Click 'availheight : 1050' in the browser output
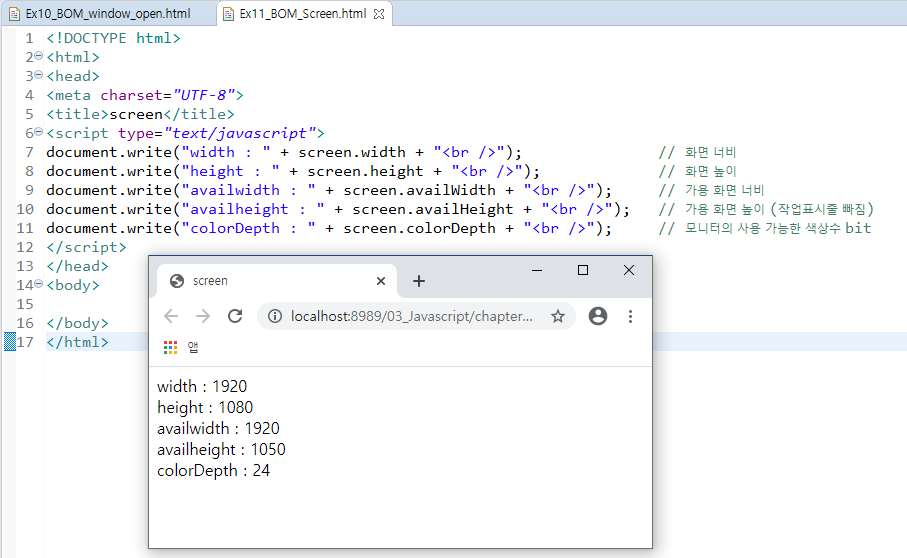Image resolution: width=907 pixels, height=558 pixels. (x=221, y=450)
